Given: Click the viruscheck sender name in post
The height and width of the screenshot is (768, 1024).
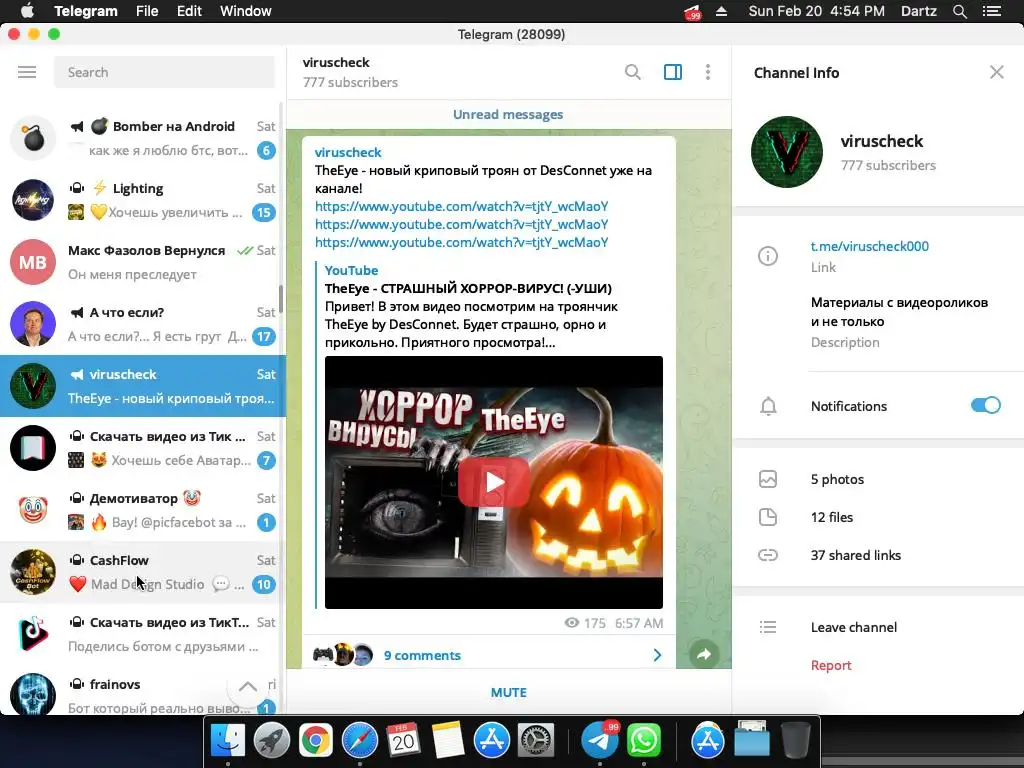Looking at the screenshot, I should point(348,152).
